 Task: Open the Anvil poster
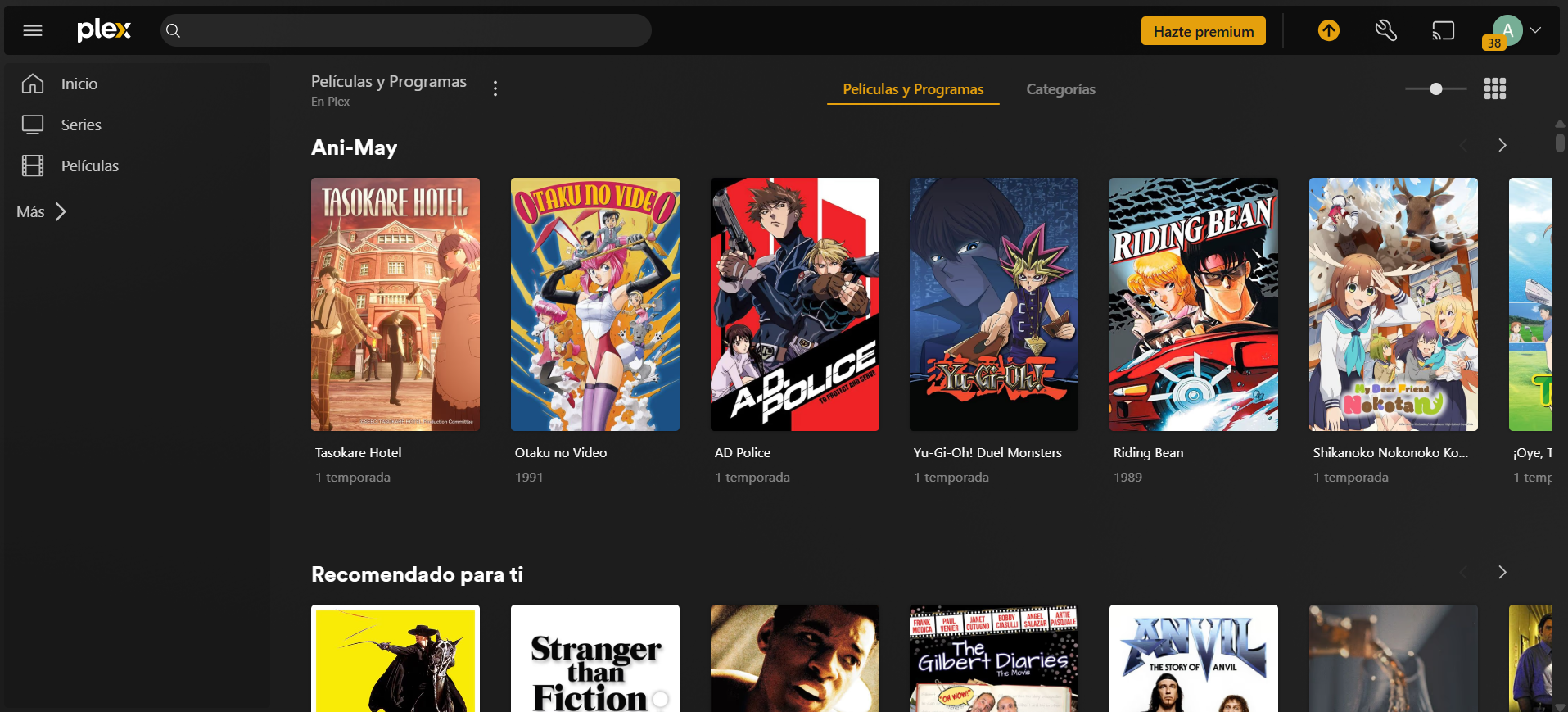pyautogui.click(x=1194, y=659)
